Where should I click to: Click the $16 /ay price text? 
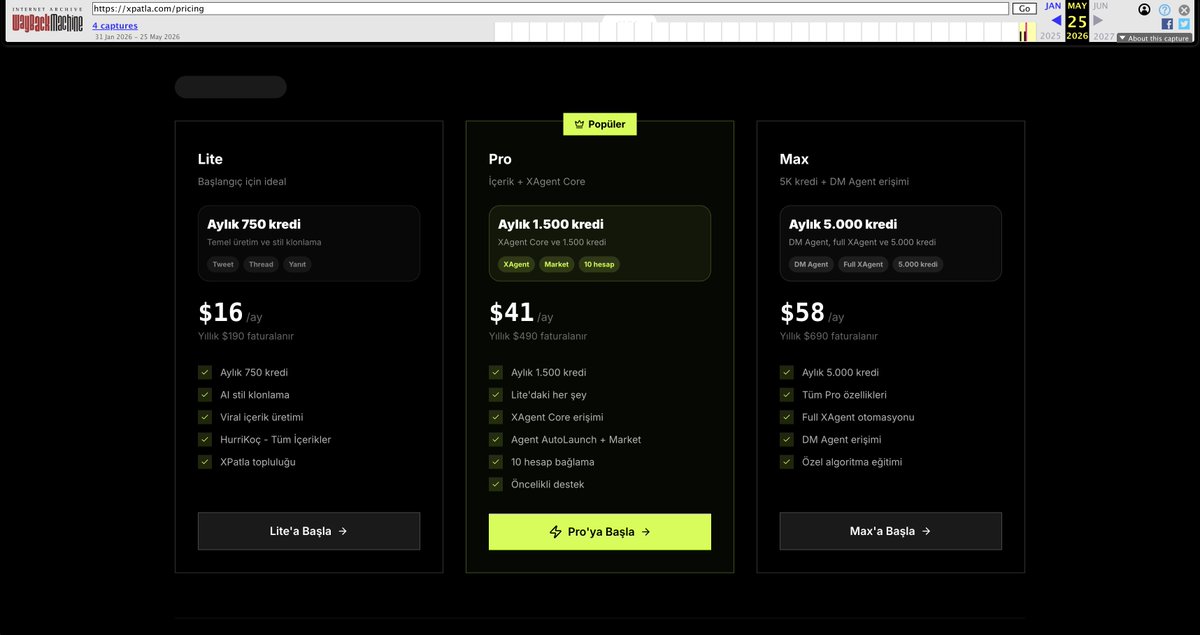coord(230,313)
